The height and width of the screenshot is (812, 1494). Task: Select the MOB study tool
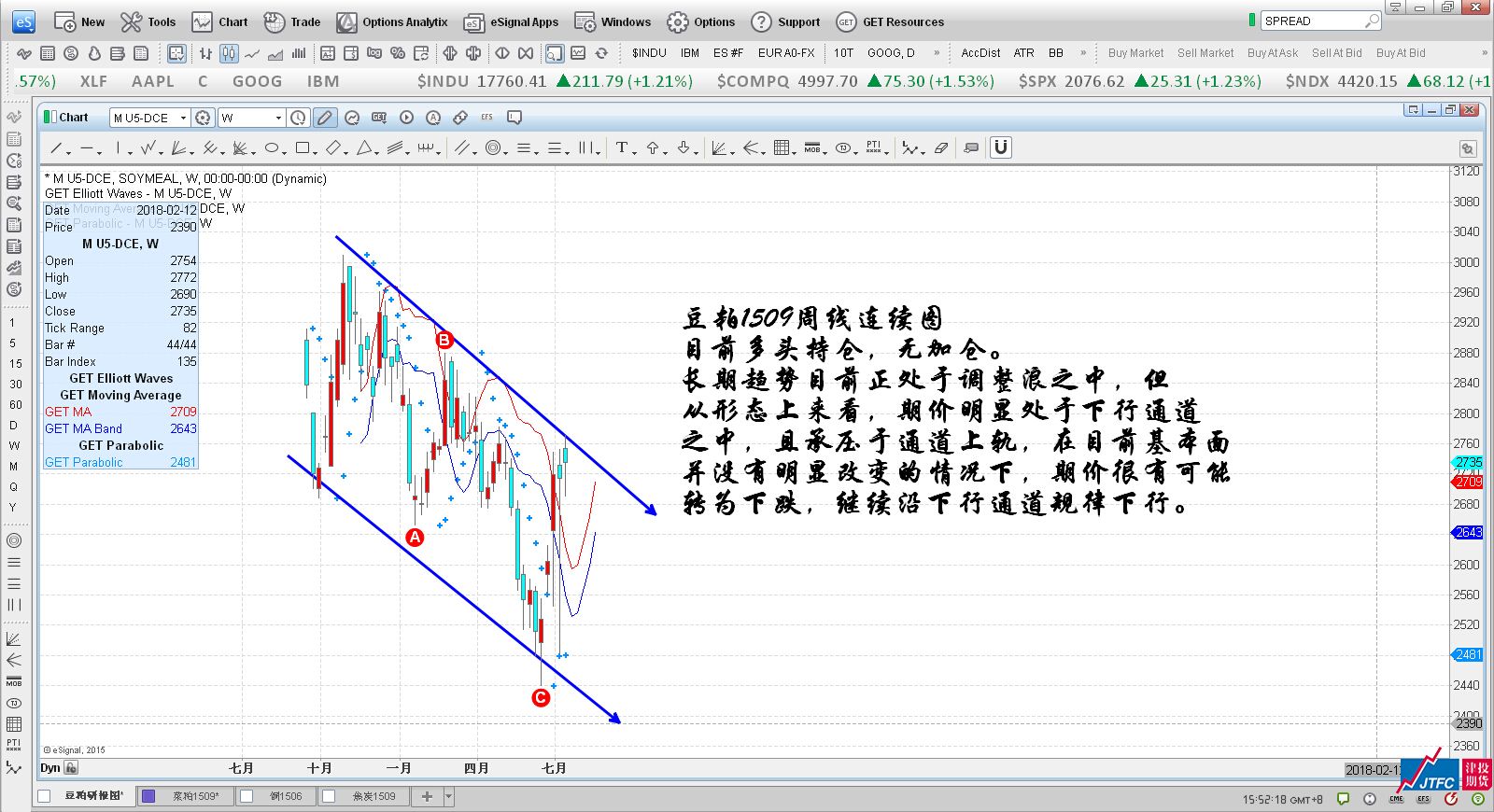pos(812,147)
